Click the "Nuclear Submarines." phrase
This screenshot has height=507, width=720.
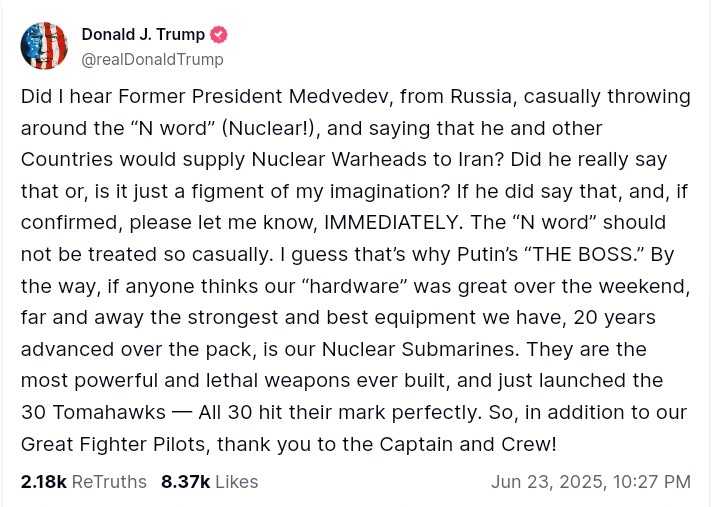pyautogui.click(x=421, y=349)
